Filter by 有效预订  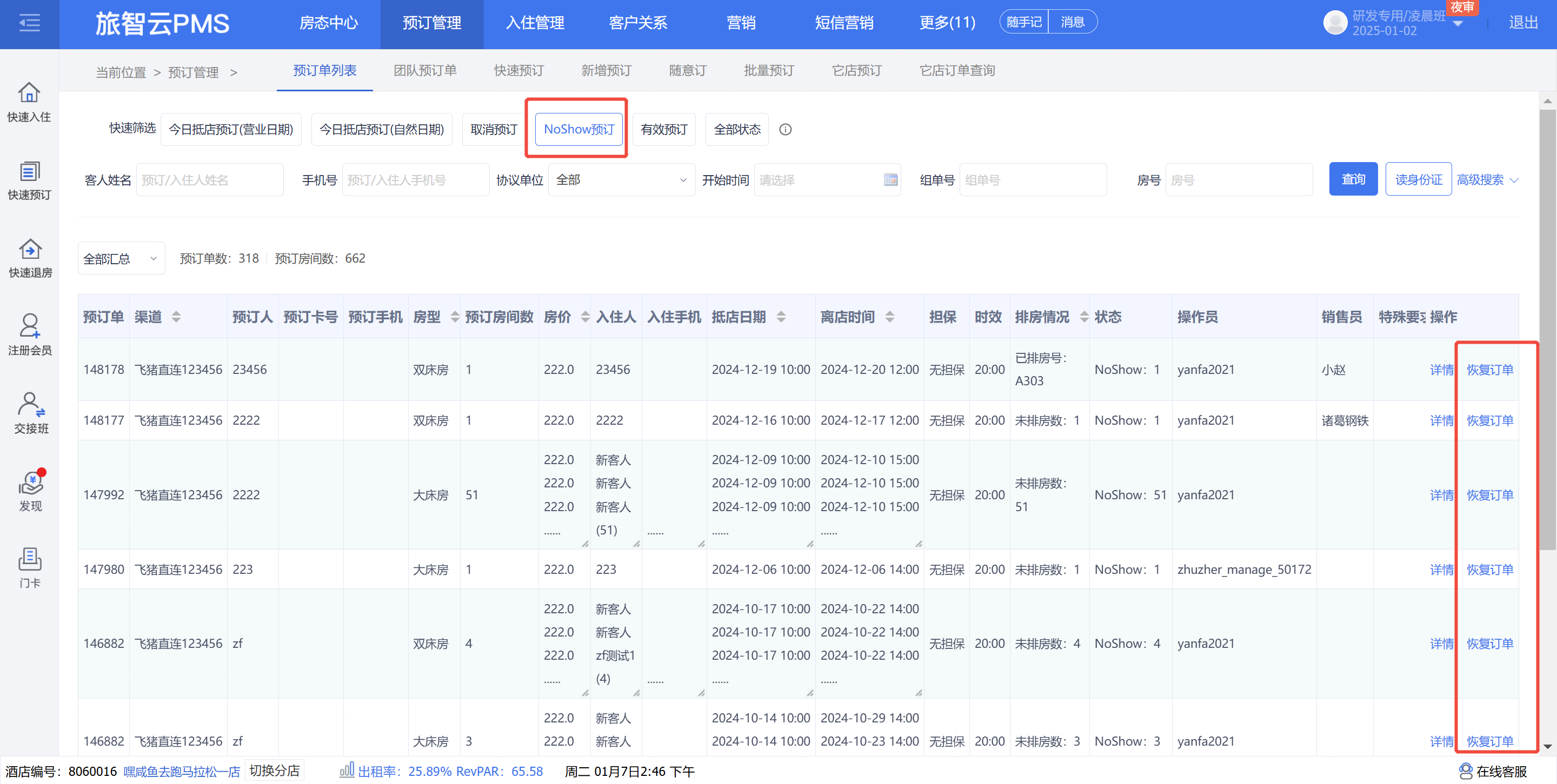664,129
